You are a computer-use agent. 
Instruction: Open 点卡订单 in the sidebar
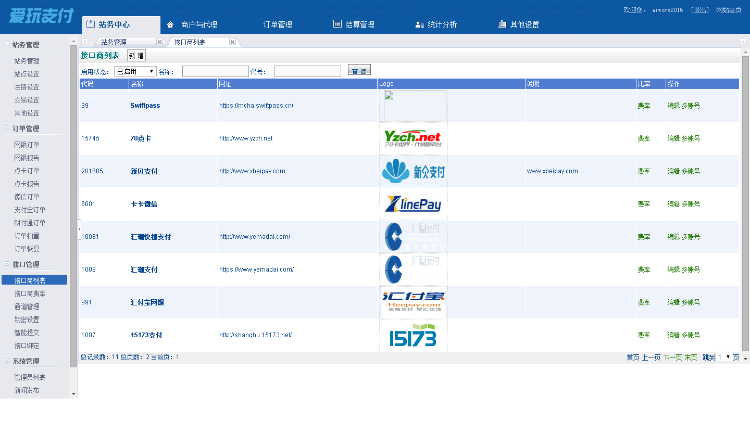[x=27, y=170]
